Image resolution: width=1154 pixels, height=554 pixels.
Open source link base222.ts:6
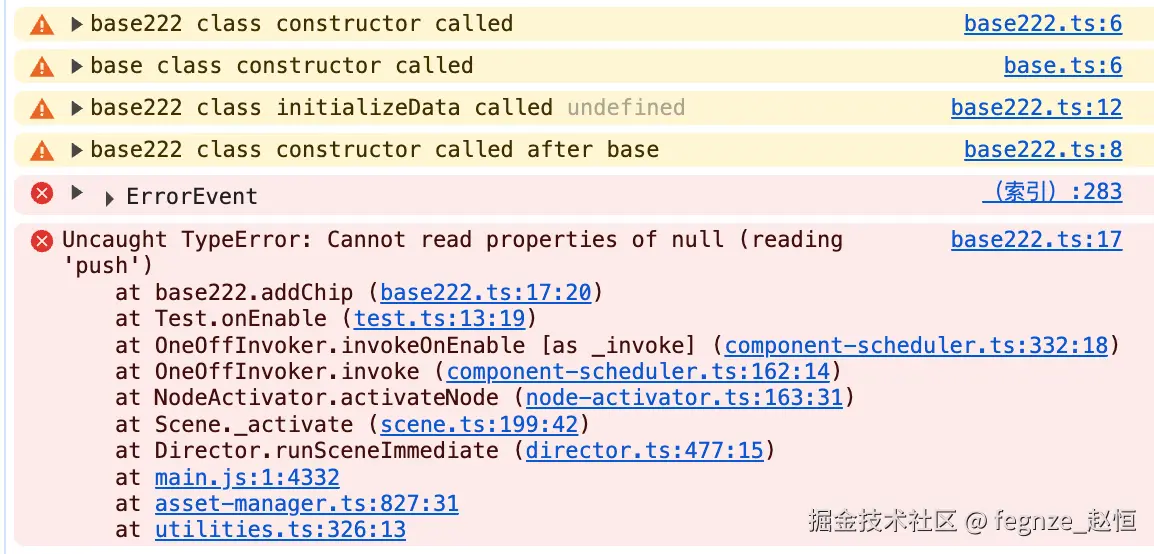(1043, 24)
